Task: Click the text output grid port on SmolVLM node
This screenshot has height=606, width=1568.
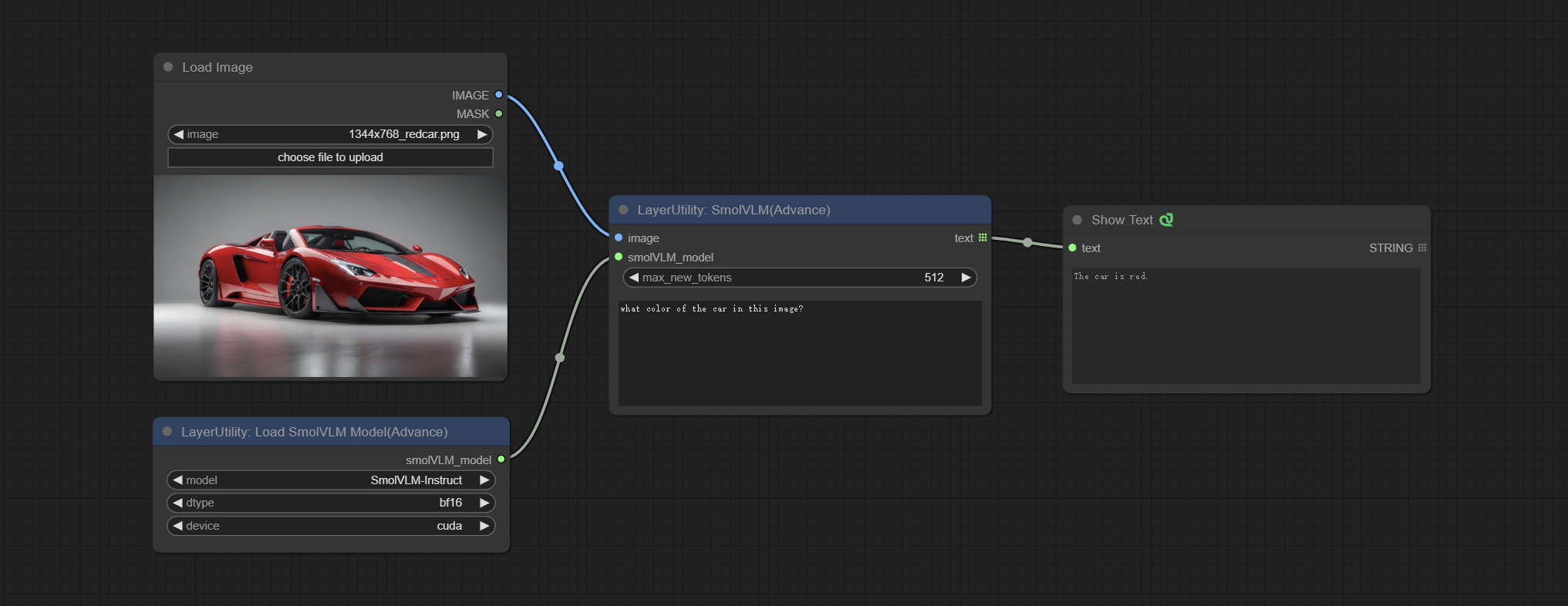Action: tap(983, 237)
